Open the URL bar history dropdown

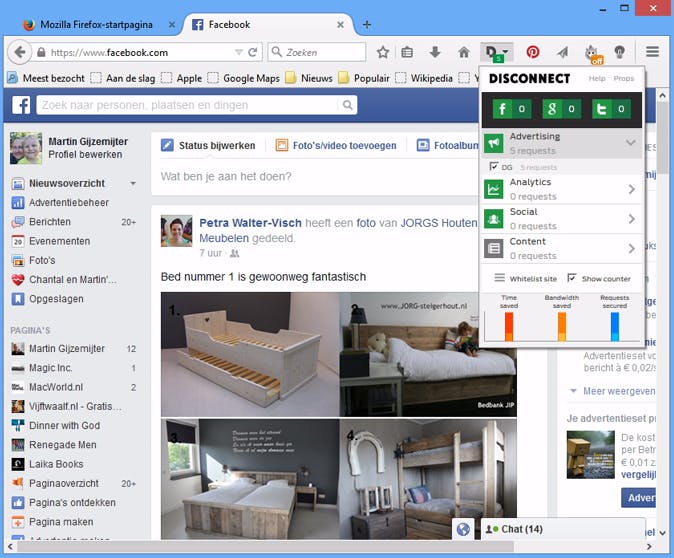pyautogui.click(x=239, y=52)
